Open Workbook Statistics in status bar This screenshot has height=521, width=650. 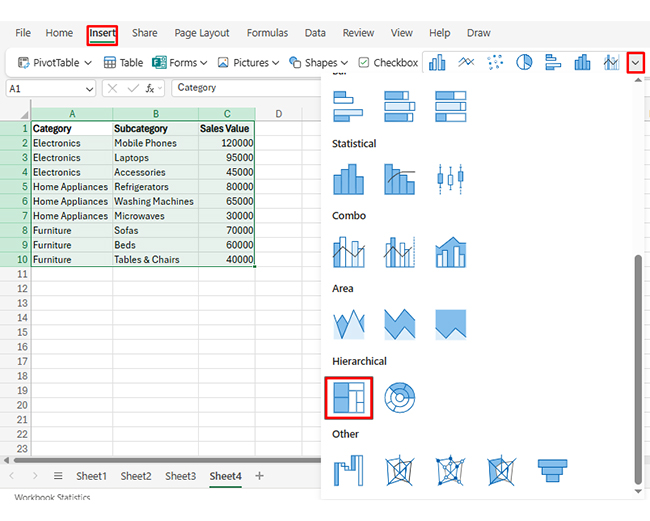[52, 497]
